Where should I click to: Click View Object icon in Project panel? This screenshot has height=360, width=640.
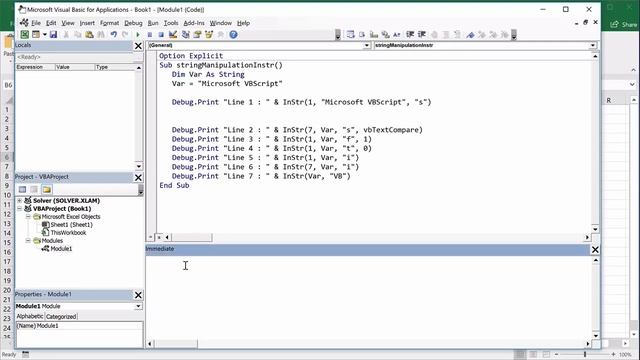34,189
